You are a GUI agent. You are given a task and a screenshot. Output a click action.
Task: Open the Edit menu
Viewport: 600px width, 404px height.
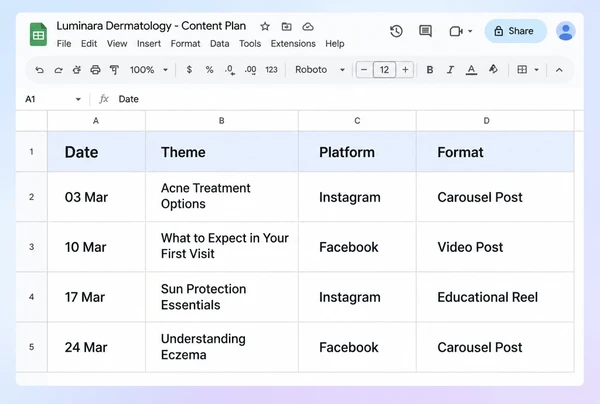(x=89, y=44)
